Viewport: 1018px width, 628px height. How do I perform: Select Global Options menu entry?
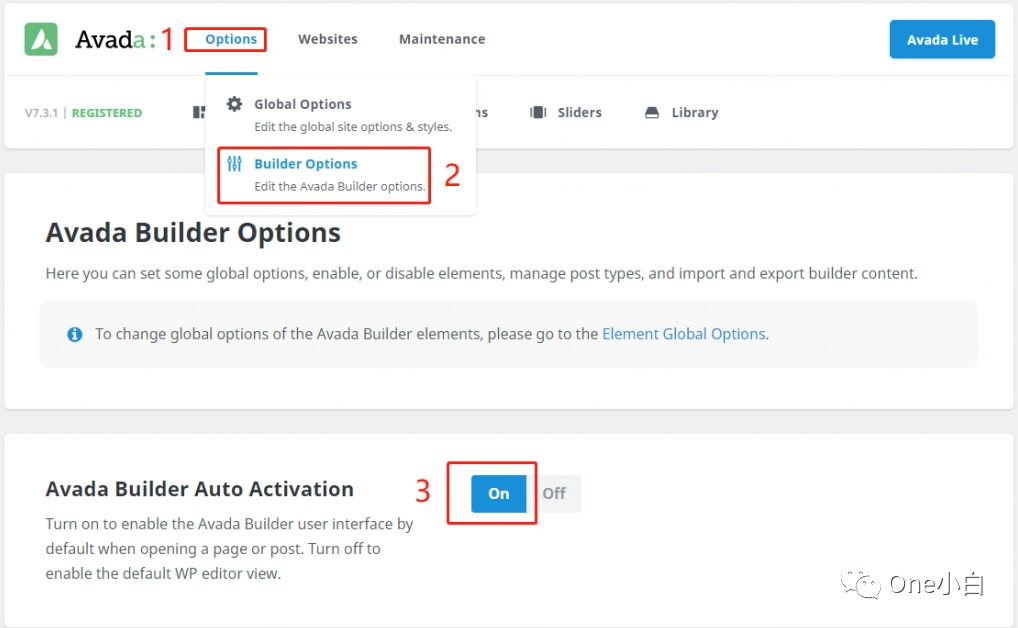point(303,104)
